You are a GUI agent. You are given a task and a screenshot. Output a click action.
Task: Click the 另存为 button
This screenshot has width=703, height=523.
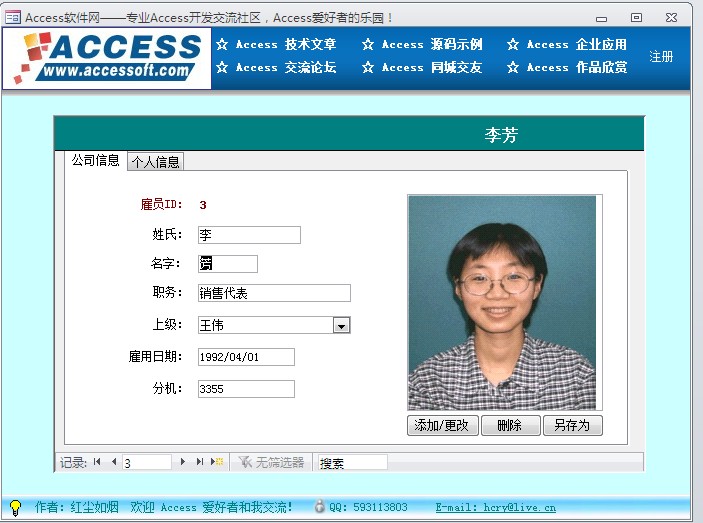tap(572, 425)
